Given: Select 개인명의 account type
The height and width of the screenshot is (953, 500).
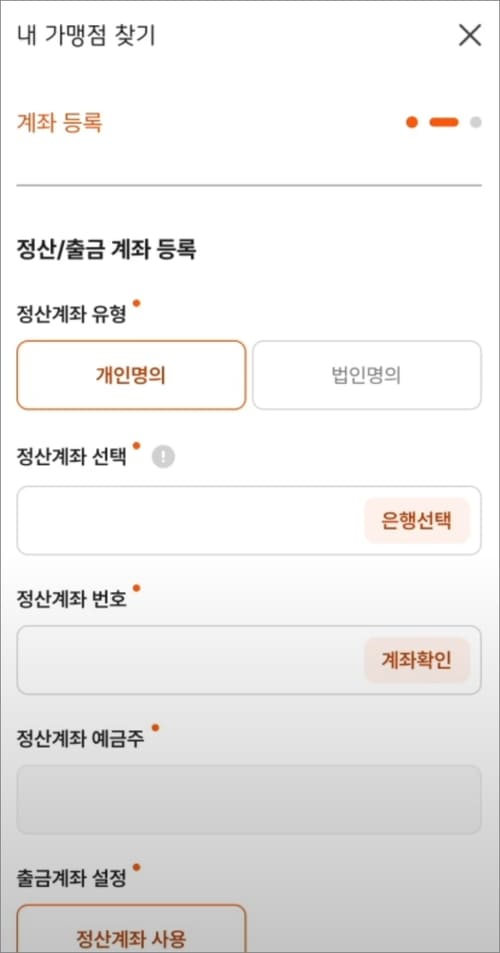Looking at the screenshot, I should [x=131, y=375].
